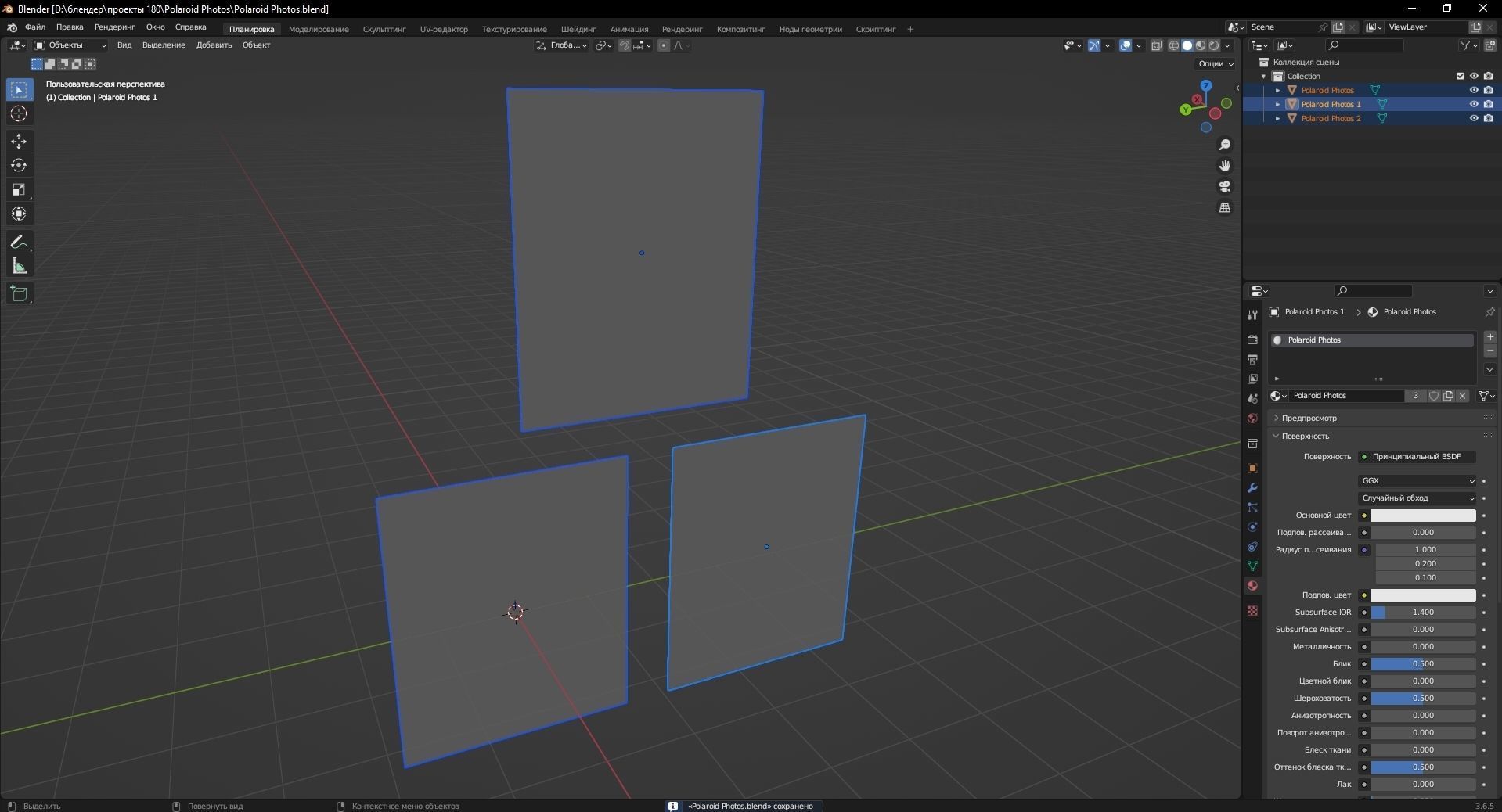The width and height of the screenshot is (1502, 812).
Task: Click the Блик value slider
Action: pyautogui.click(x=1423, y=664)
